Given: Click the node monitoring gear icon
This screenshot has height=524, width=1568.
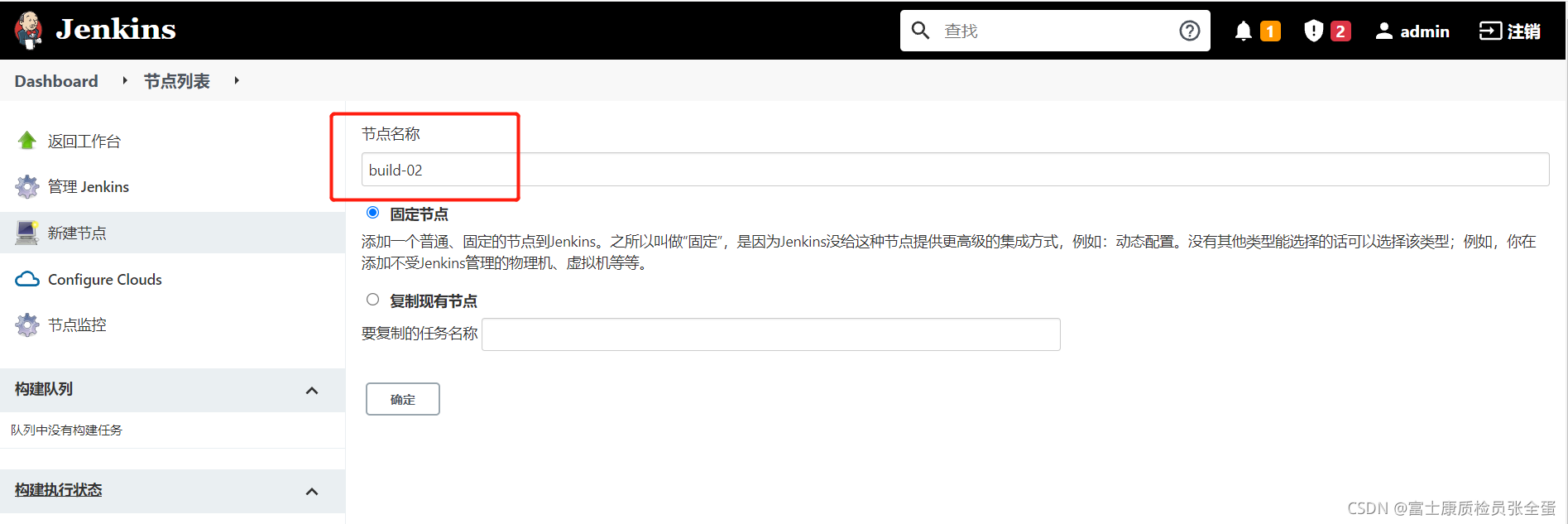Looking at the screenshot, I should pos(27,325).
